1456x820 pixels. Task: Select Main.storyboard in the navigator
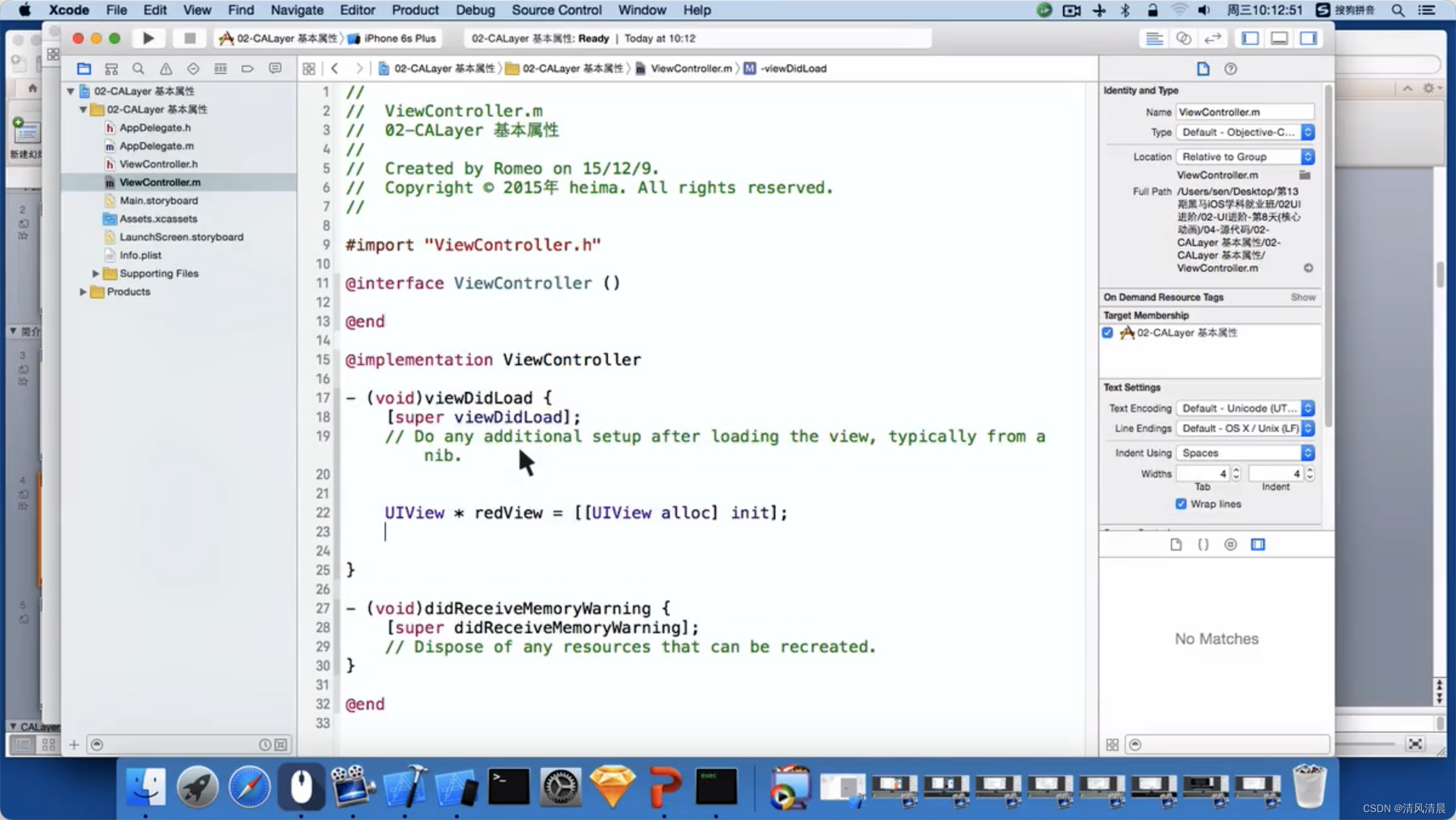158,200
